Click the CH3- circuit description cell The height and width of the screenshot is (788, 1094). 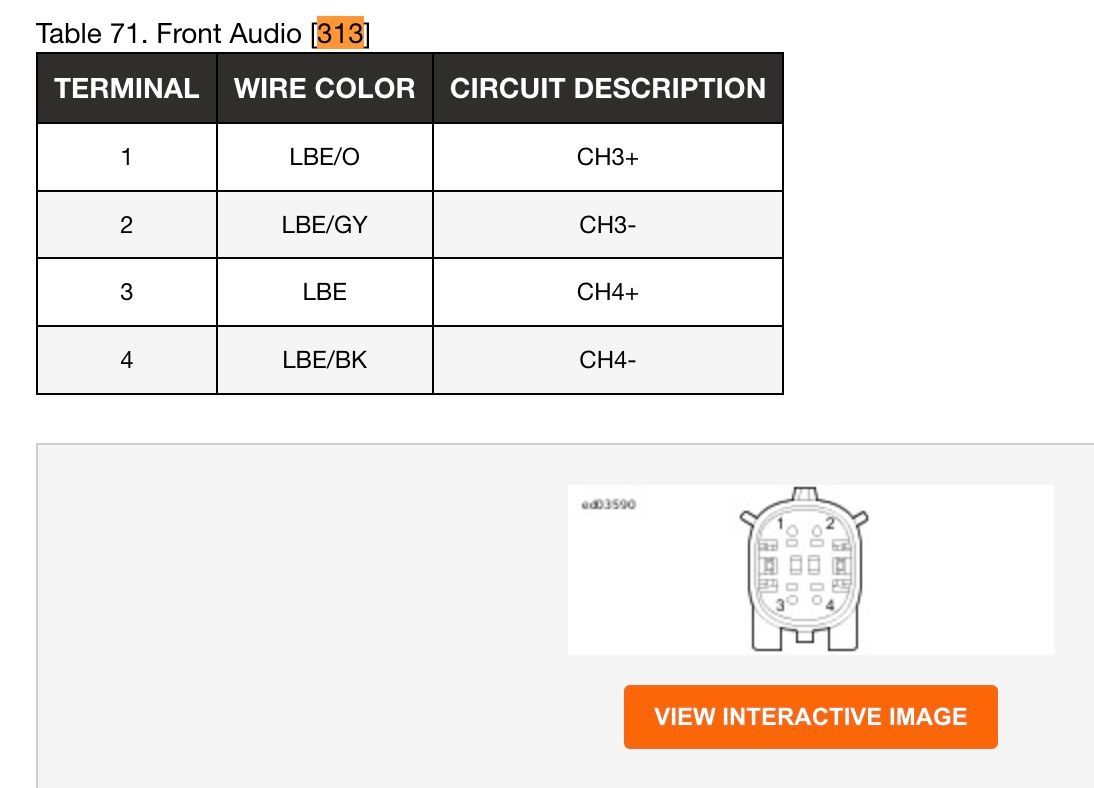[x=607, y=225]
